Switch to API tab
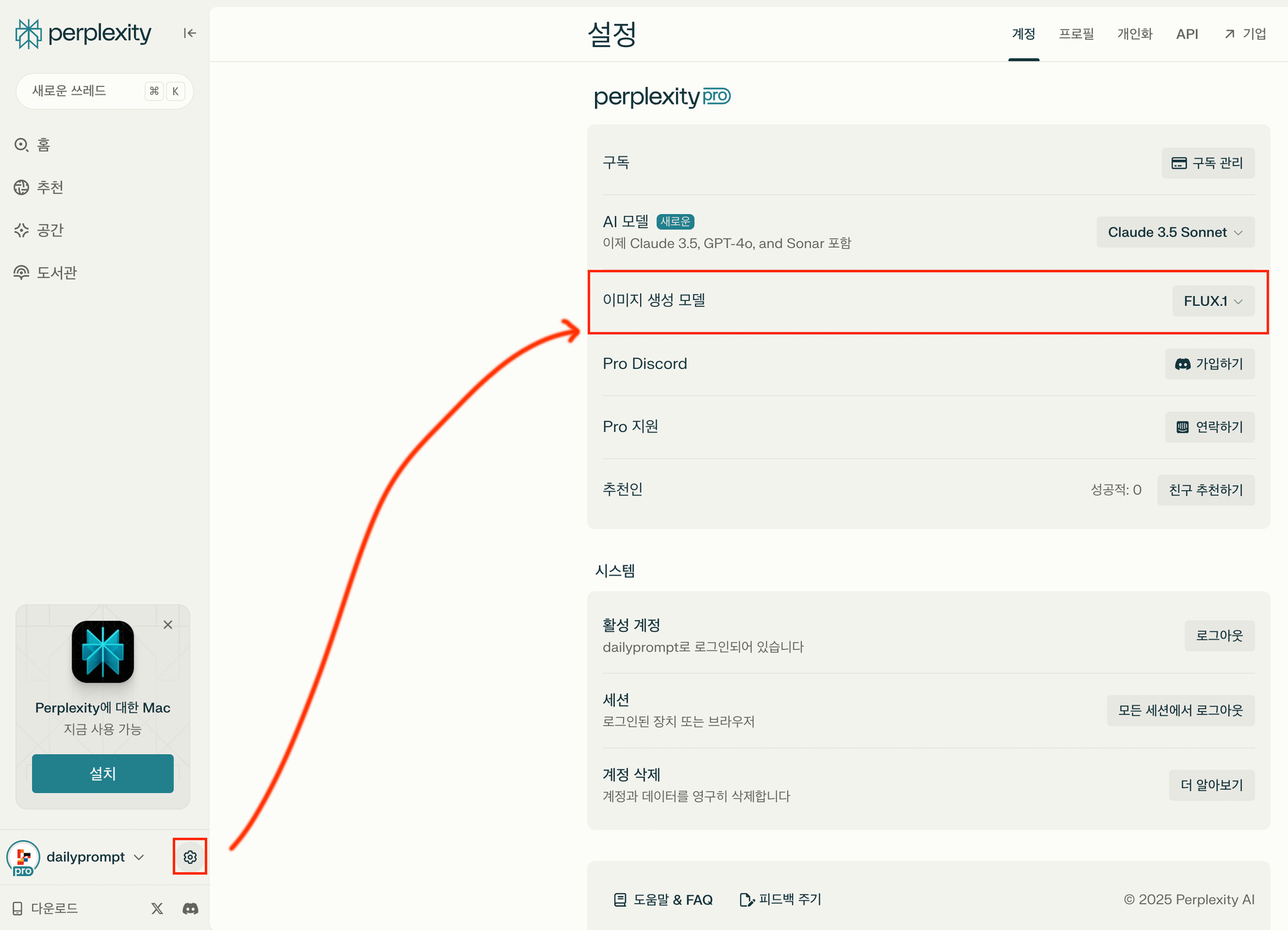Screen dimensions: 1288x930 click(1186, 34)
